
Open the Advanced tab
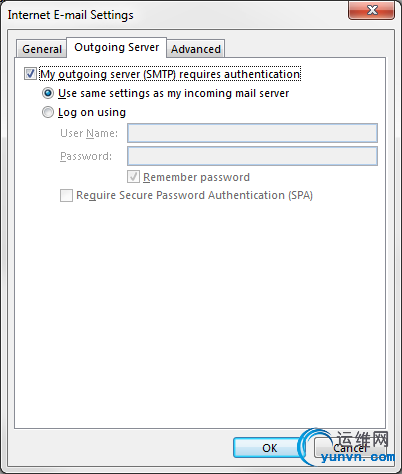pos(196,49)
